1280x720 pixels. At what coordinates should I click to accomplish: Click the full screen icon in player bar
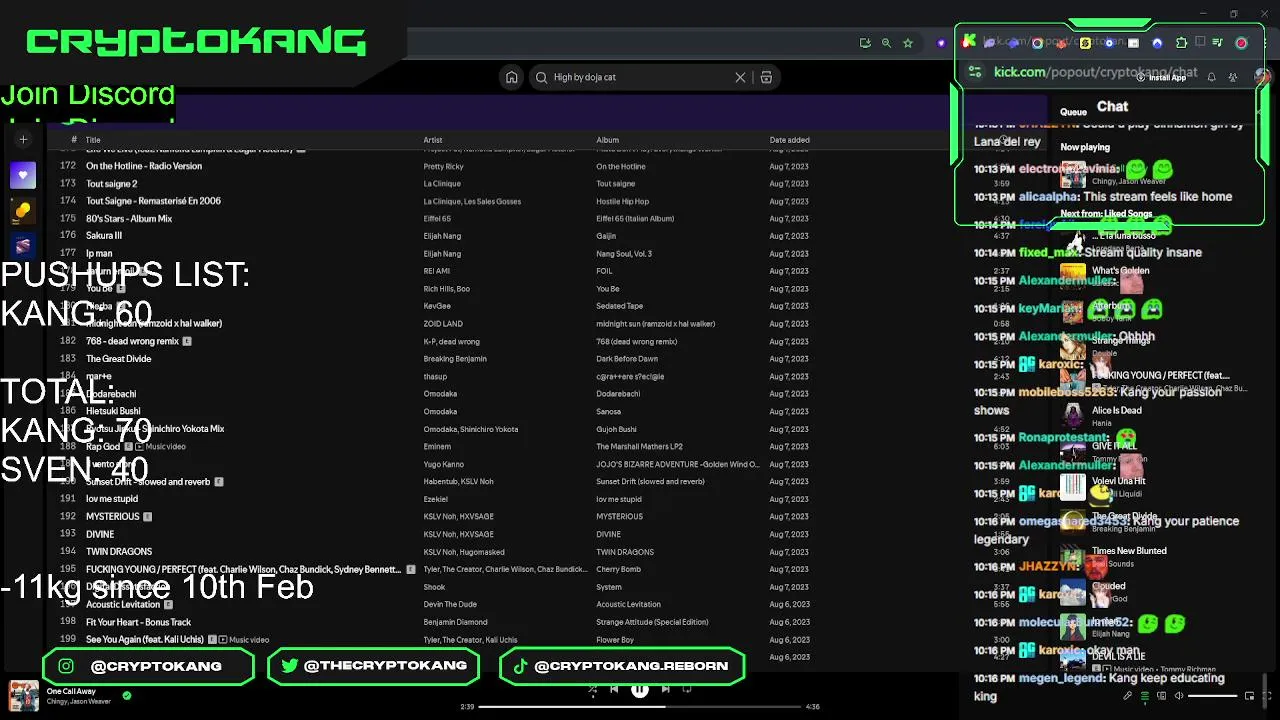(x=1265, y=696)
